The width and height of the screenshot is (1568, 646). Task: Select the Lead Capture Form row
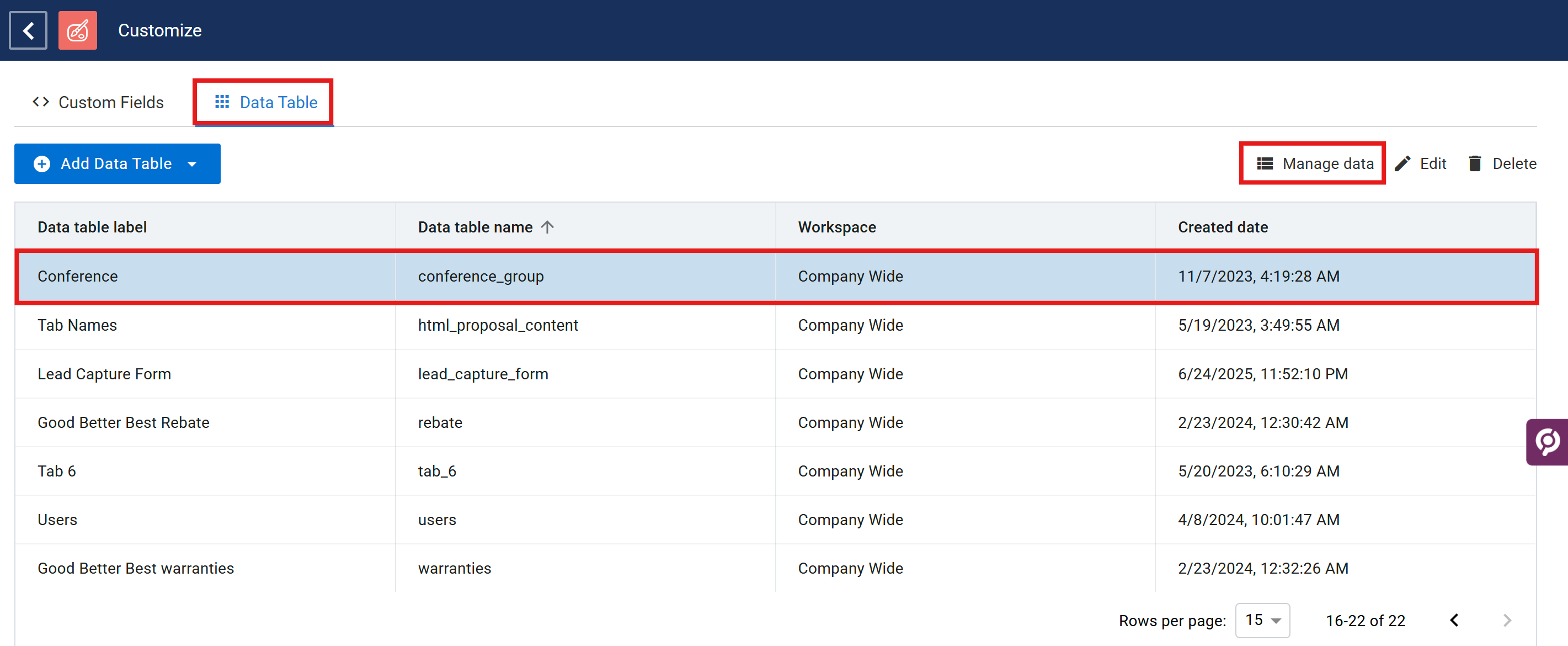pos(776,374)
